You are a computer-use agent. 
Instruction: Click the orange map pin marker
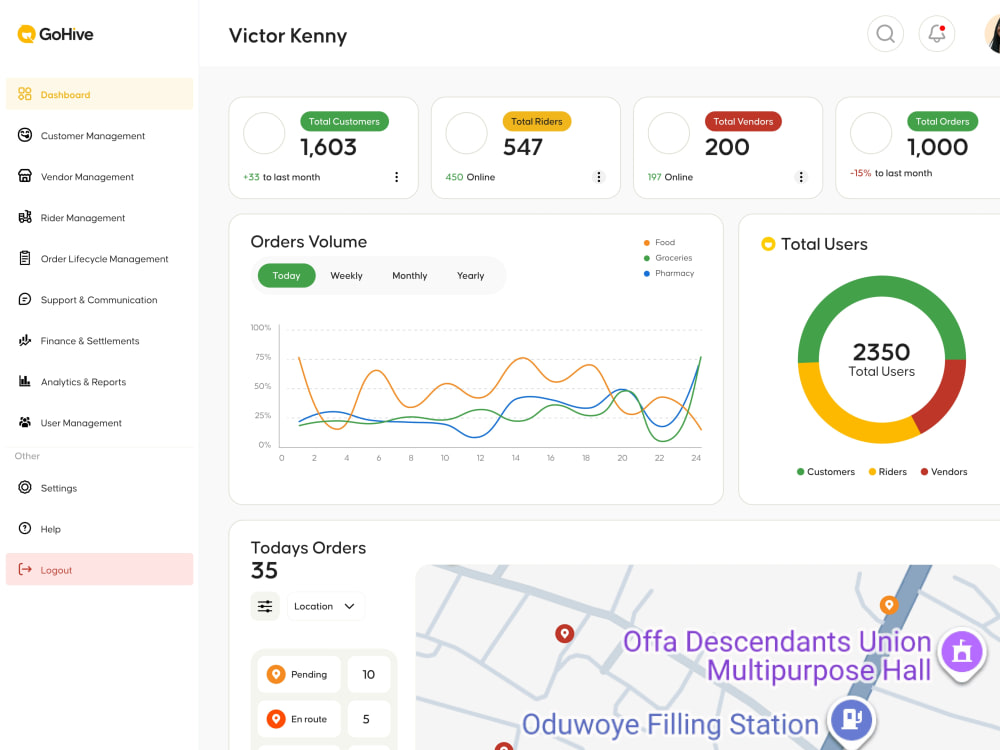[x=888, y=605]
